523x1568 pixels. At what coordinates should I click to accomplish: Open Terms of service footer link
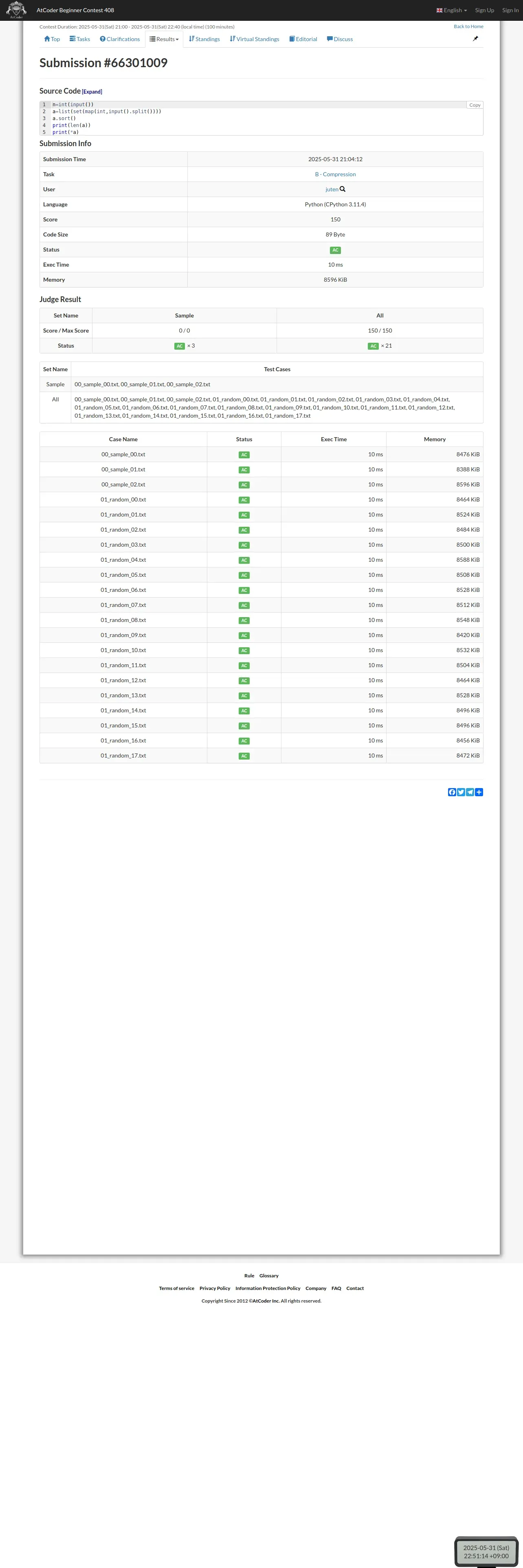[x=176, y=1288]
